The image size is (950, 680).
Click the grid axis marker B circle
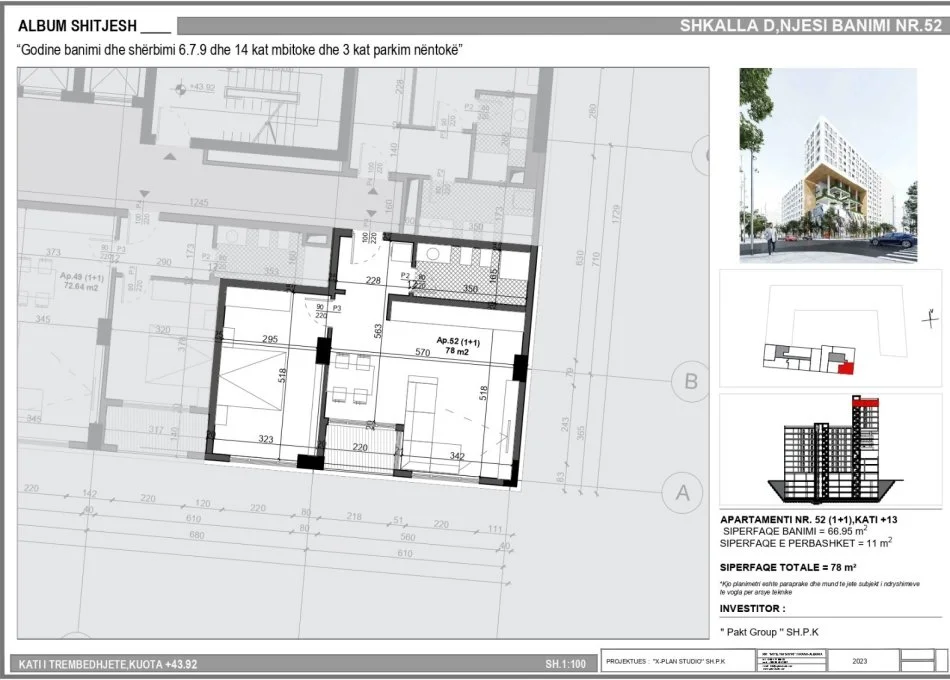click(689, 380)
